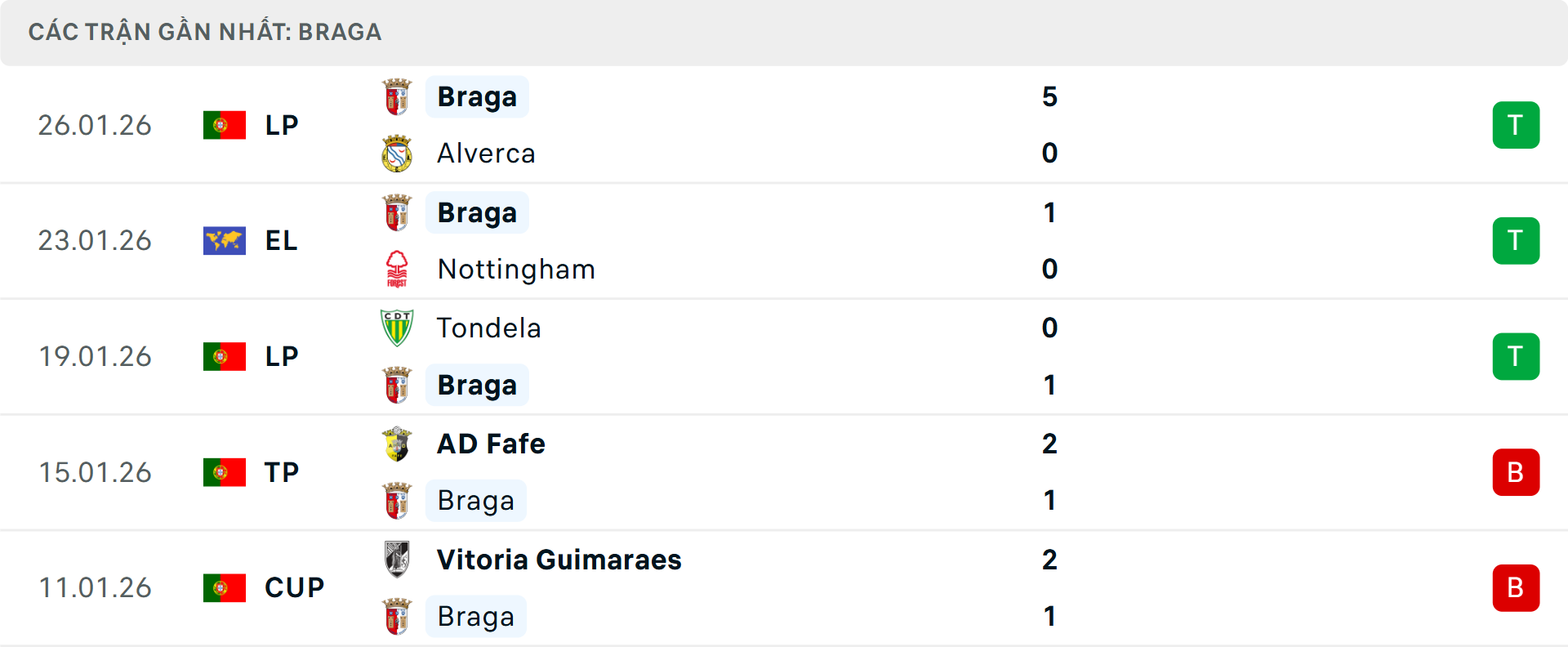Click the Vitoria Guimaraes crest icon
Image resolution: width=1568 pixels, height=647 pixels.
[x=397, y=560]
